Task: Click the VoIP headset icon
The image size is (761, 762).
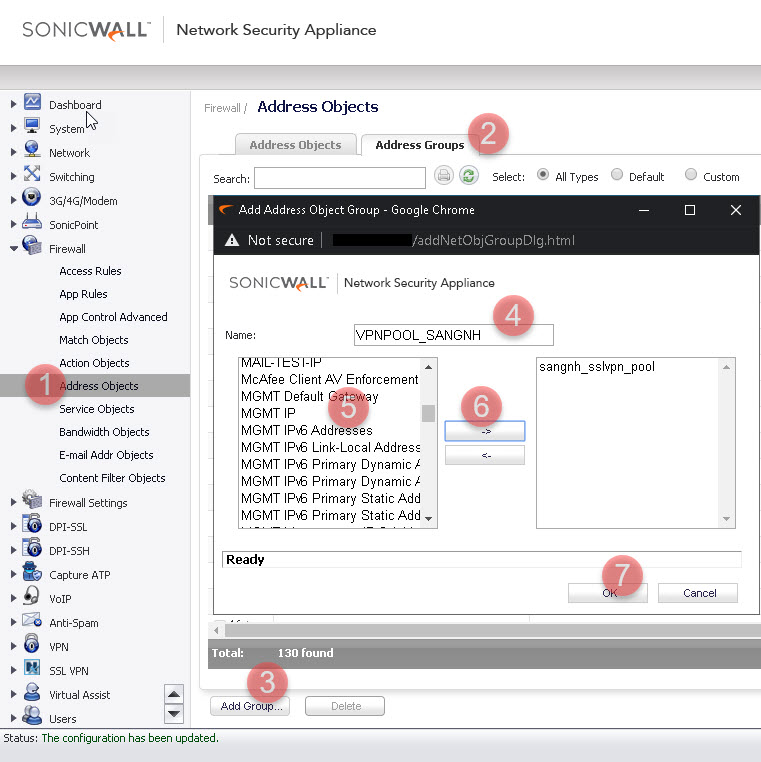Action: [x=32, y=596]
